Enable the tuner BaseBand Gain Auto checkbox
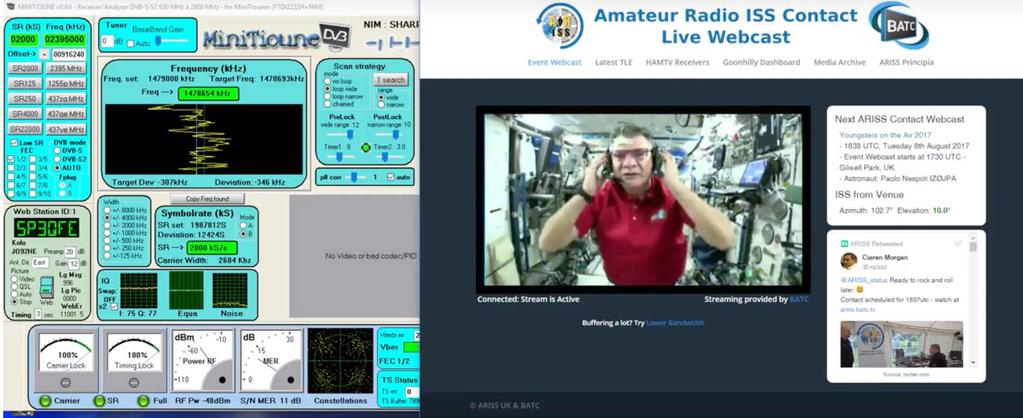 [130, 43]
